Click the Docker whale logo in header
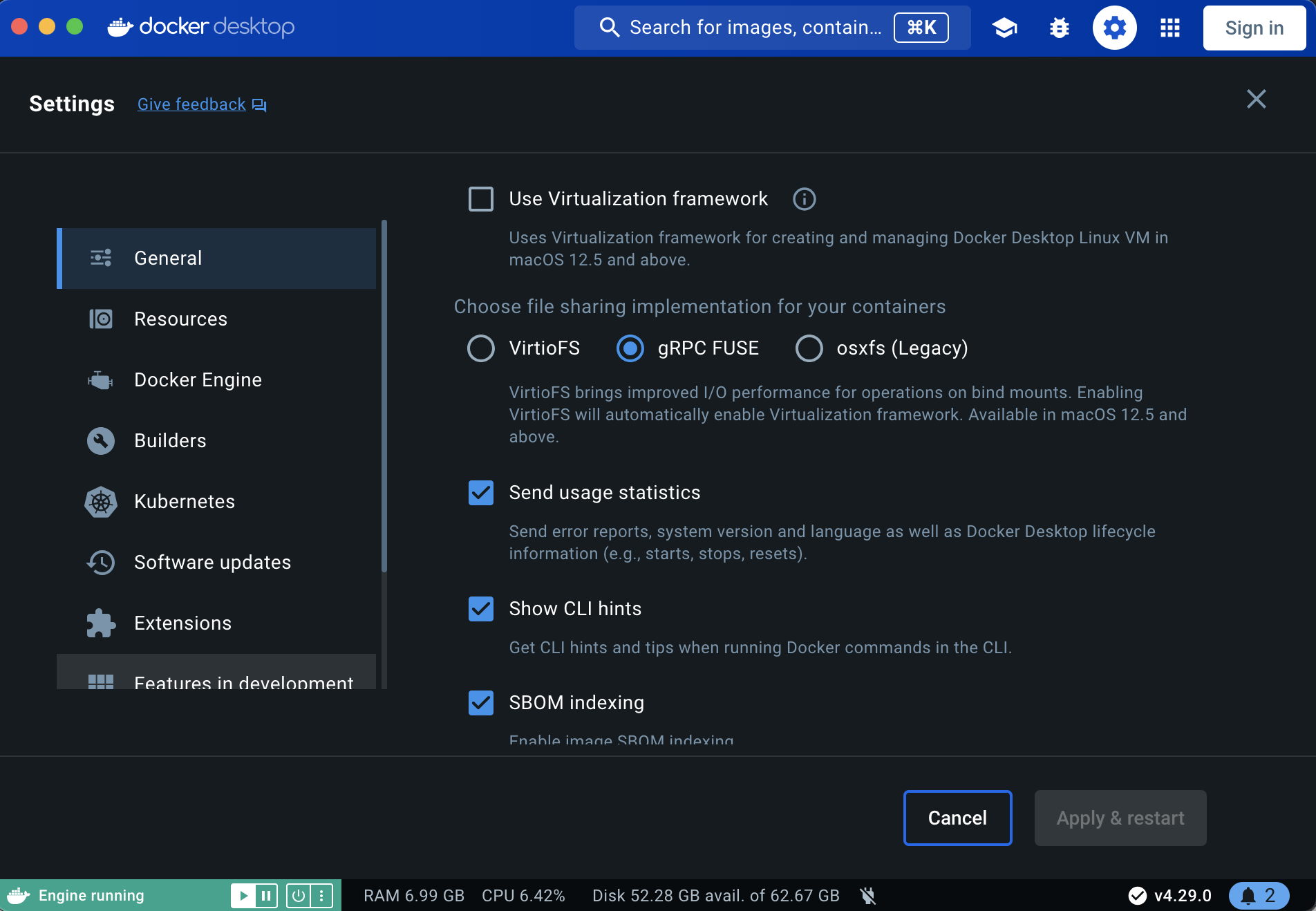This screenshot has height=911, width=1316. click(120, 27)
